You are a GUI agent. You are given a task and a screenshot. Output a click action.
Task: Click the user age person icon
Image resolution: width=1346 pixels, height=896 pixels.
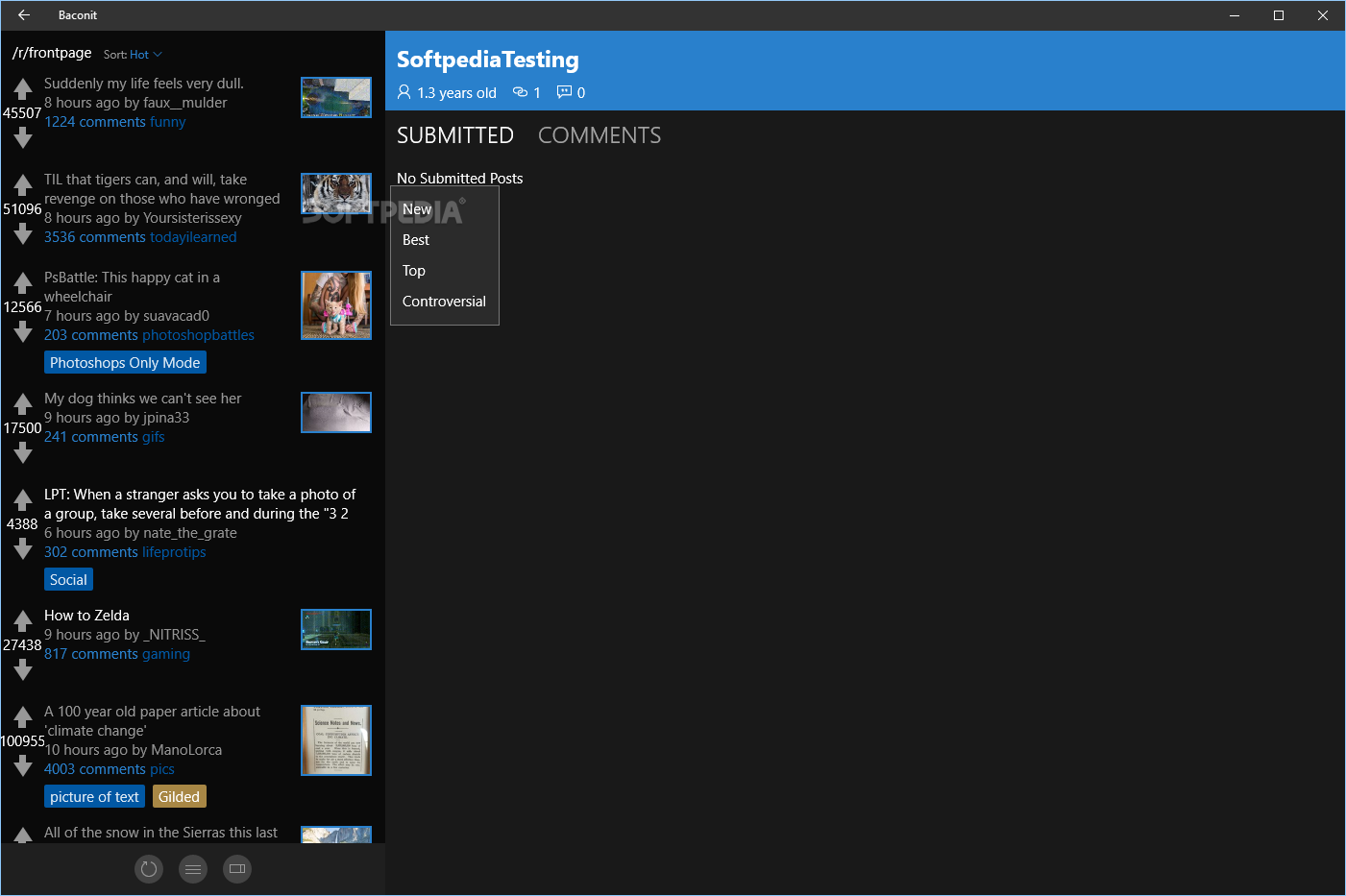pyautogui.click(x=404, y=92)
